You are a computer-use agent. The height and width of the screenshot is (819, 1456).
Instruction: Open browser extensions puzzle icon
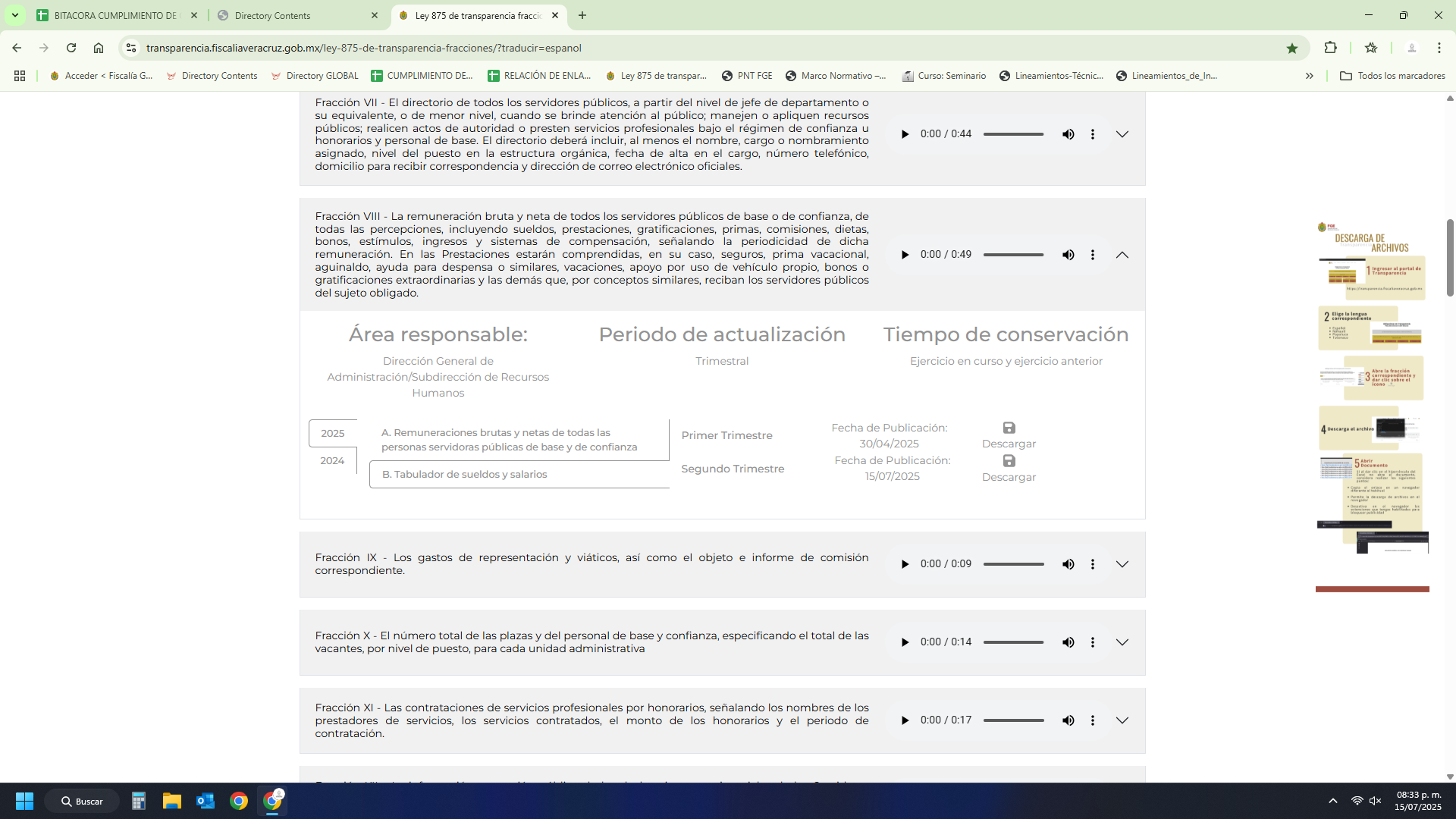[x=1330, y=48]
